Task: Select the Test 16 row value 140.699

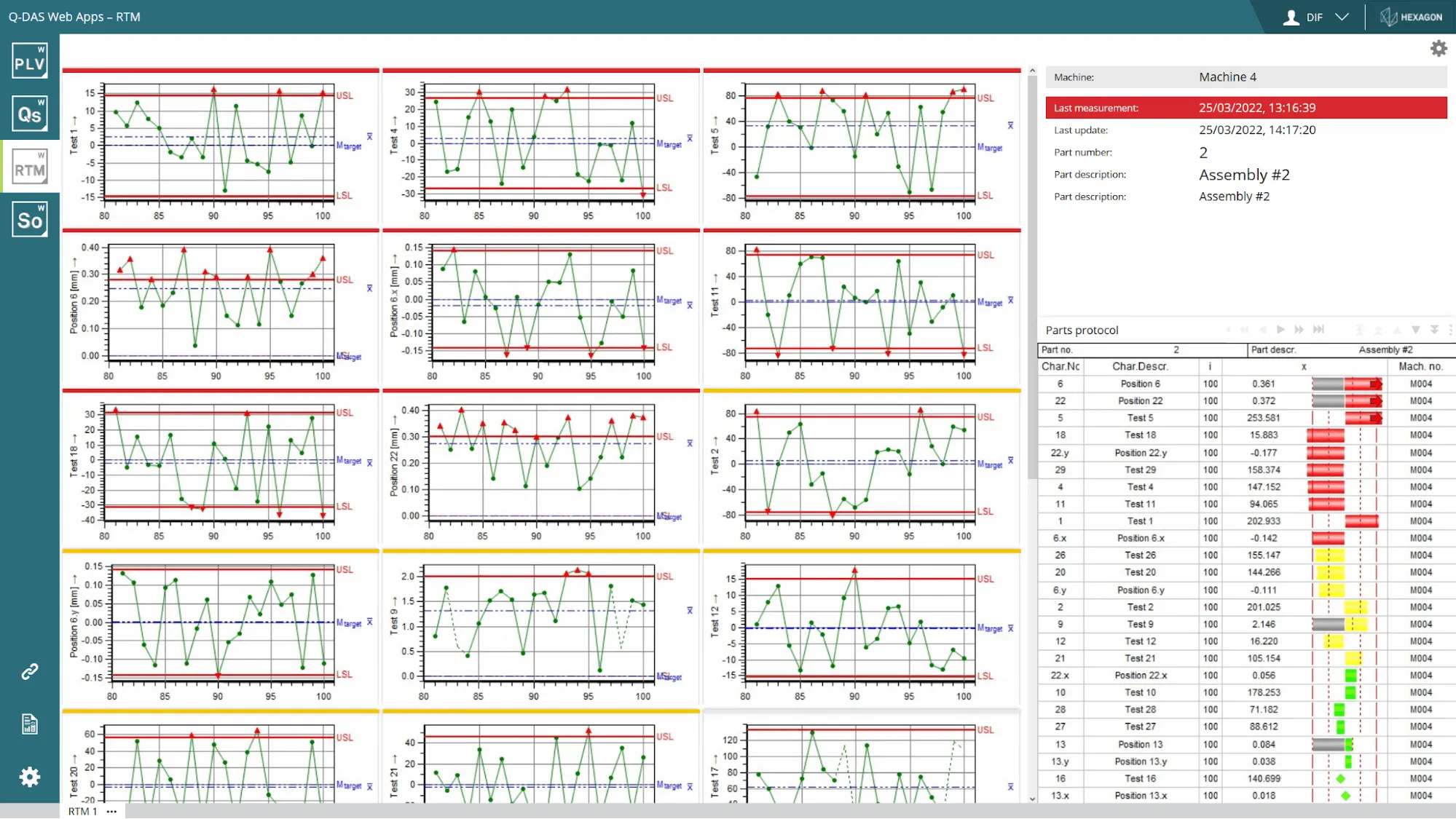Action: tap(1263, 778)
